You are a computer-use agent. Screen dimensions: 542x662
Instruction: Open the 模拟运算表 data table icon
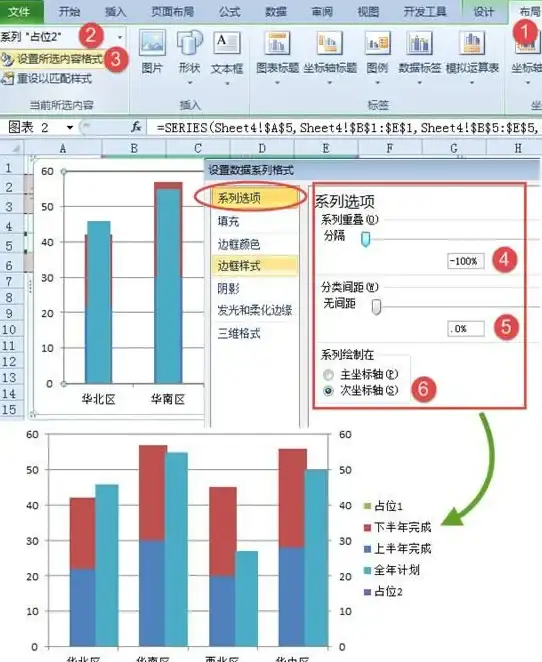(x=472, y=43)
